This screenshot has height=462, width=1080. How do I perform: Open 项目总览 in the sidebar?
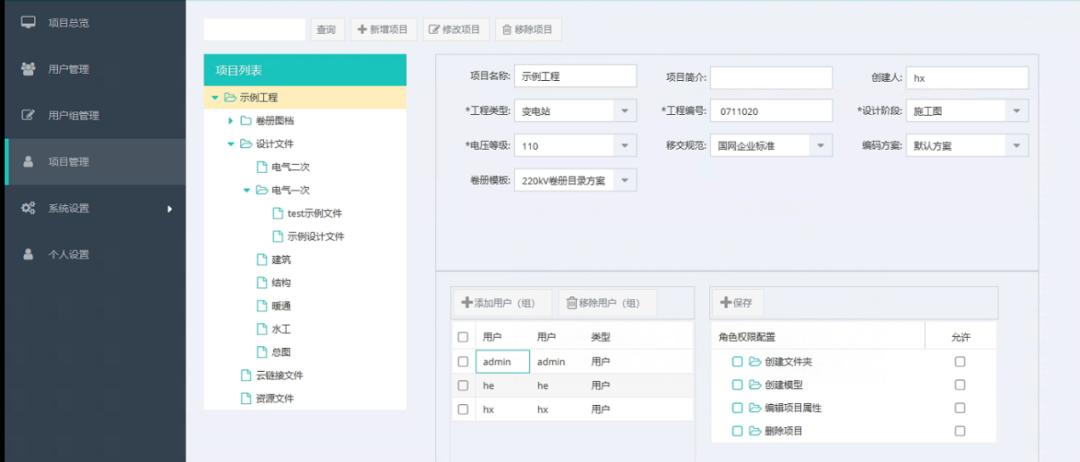click(95, 23)
